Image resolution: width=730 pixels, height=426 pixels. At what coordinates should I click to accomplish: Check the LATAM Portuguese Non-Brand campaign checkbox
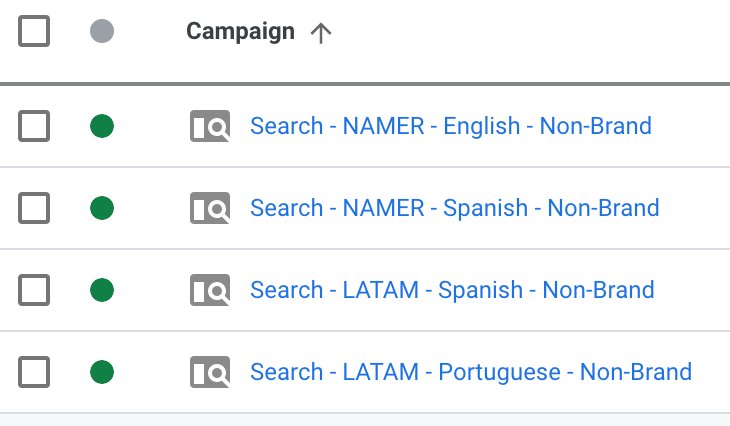click(34, 372)
